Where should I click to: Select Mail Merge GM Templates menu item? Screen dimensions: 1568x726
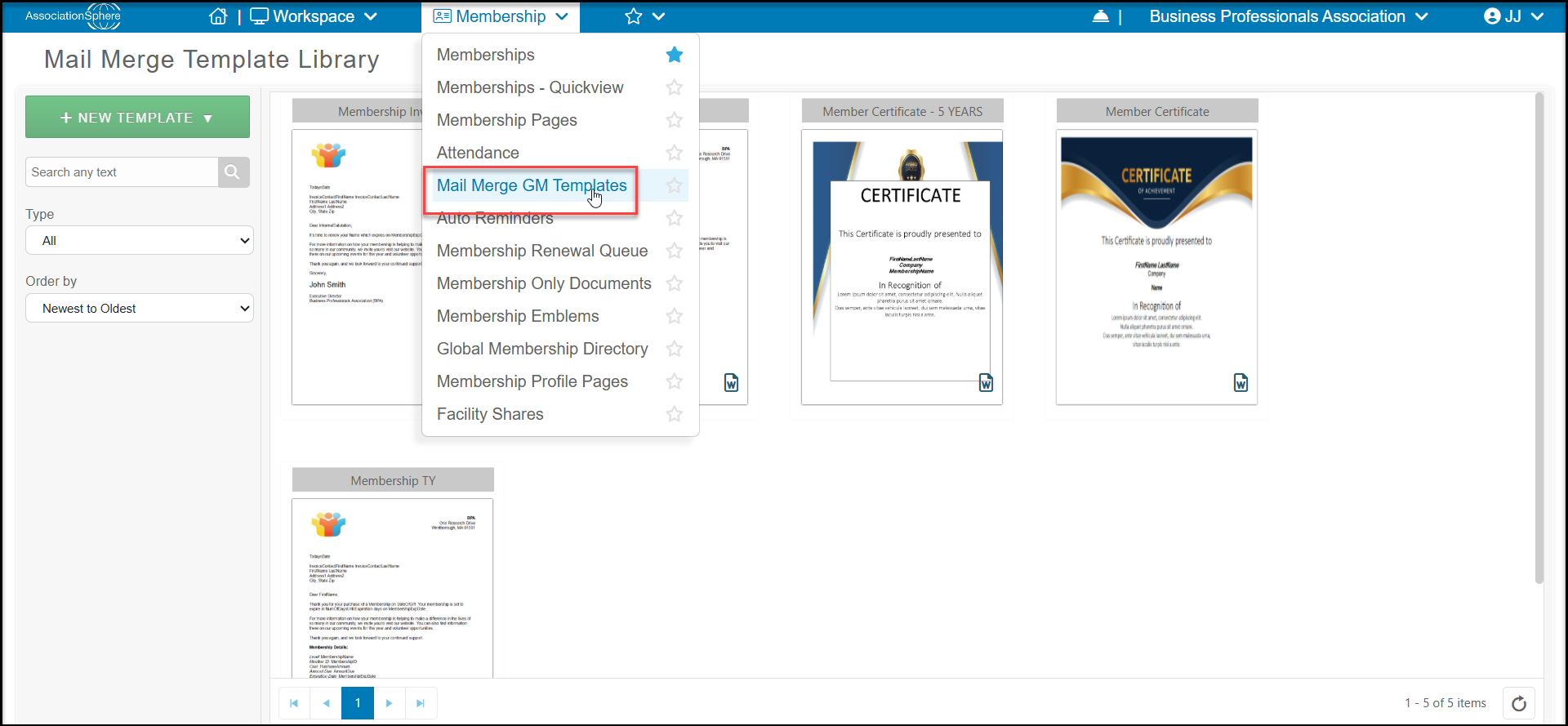click(532, 185)
